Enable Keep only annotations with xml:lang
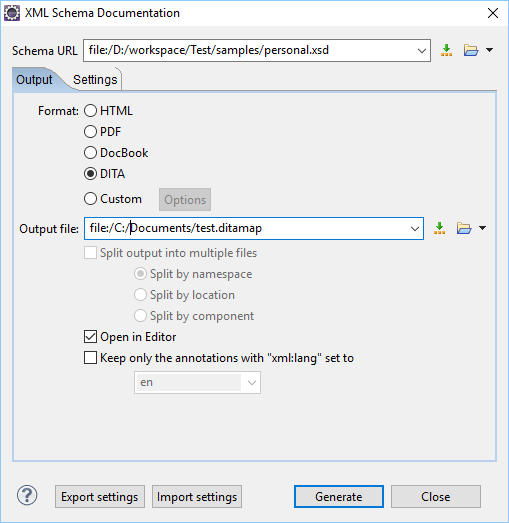 pyautogui.click(x=90, y=358)
